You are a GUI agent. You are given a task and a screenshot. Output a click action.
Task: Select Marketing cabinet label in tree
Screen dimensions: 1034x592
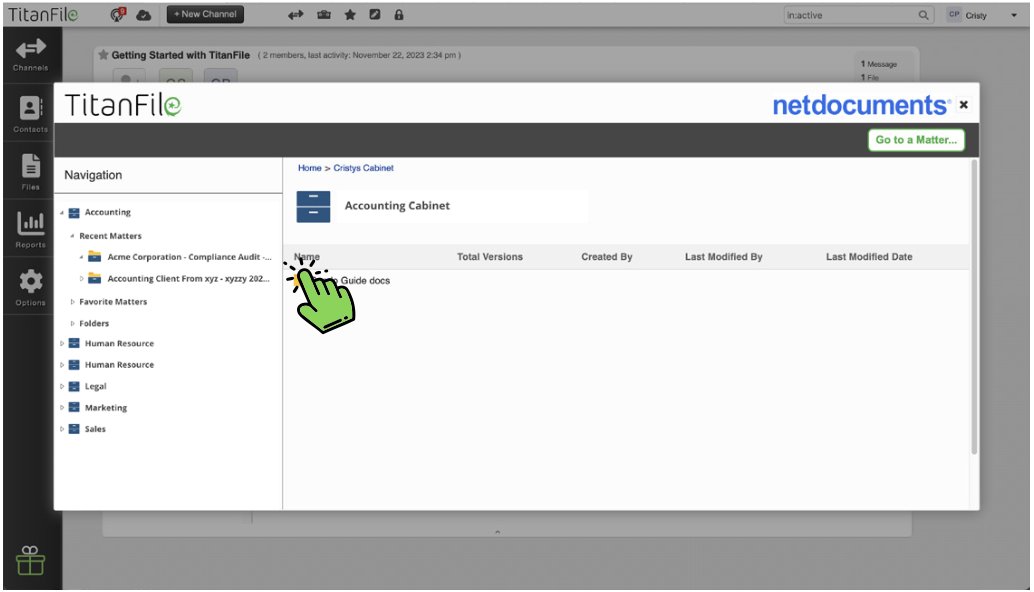[106, 407]
